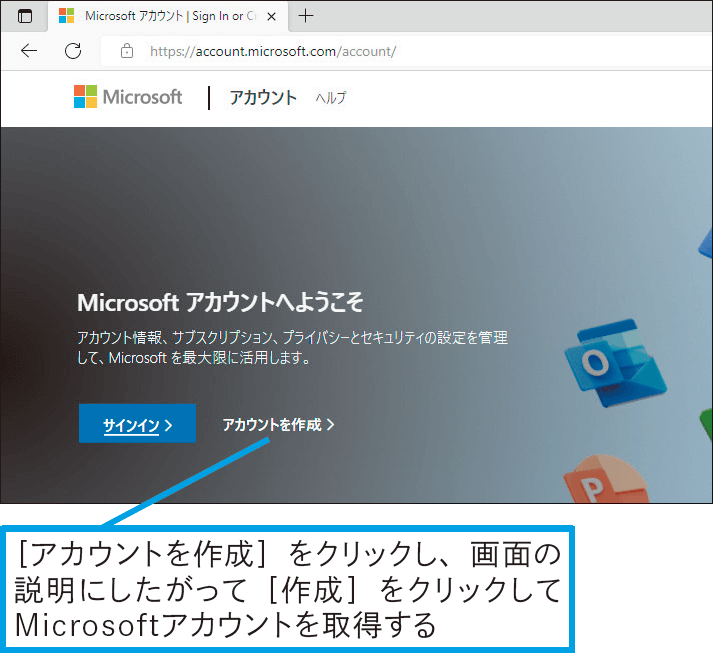Open the アカウント menu item
This screenshot has height=653, width=713.
click(263, 98)
